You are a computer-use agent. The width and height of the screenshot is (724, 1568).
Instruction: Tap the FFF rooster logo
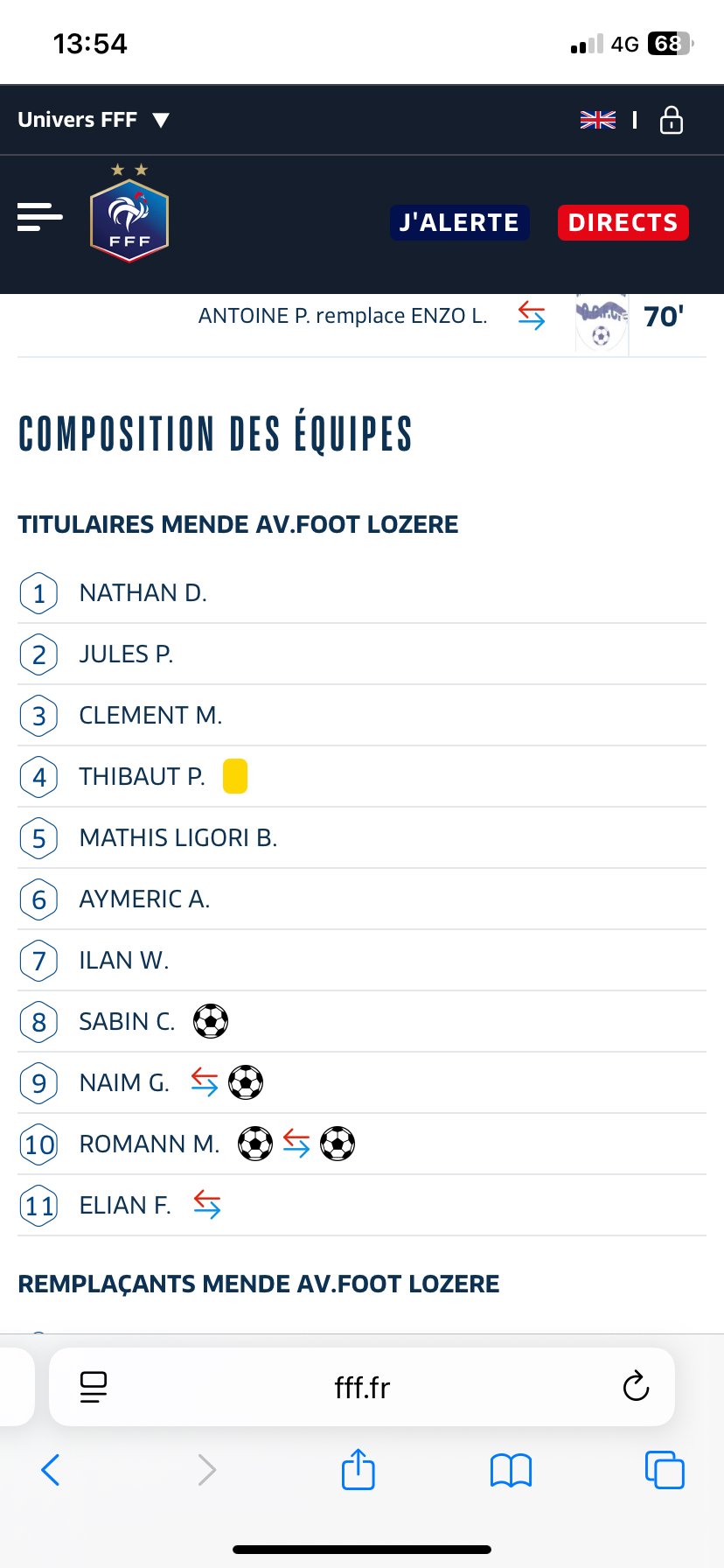click(x=129, y=214)
